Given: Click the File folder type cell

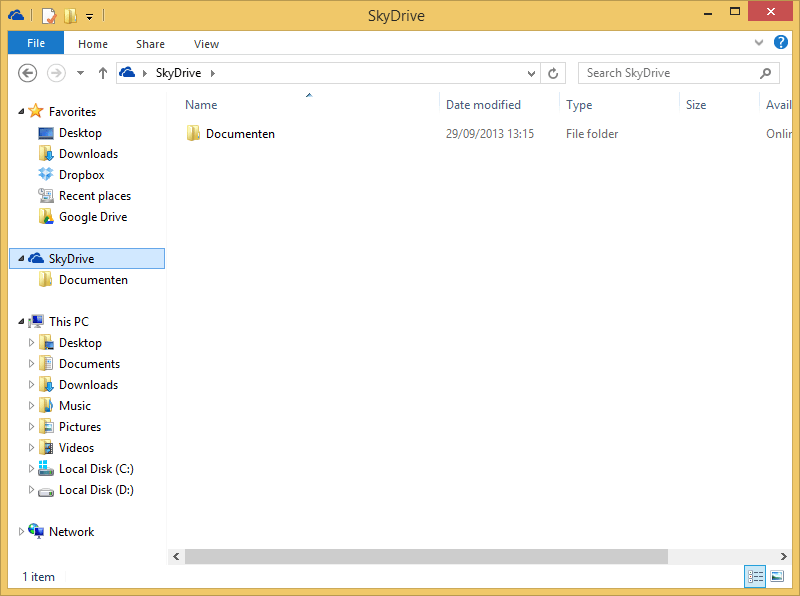Looking at the screenshot, I should [x=592, y=134].
